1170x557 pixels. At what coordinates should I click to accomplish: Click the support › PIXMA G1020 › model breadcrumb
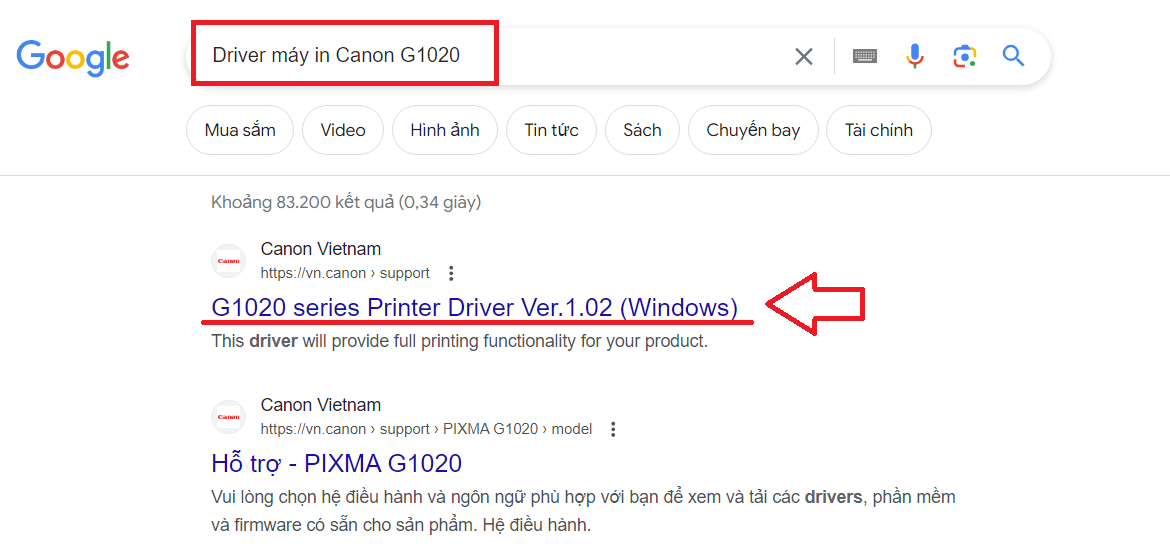pos(426,429)
